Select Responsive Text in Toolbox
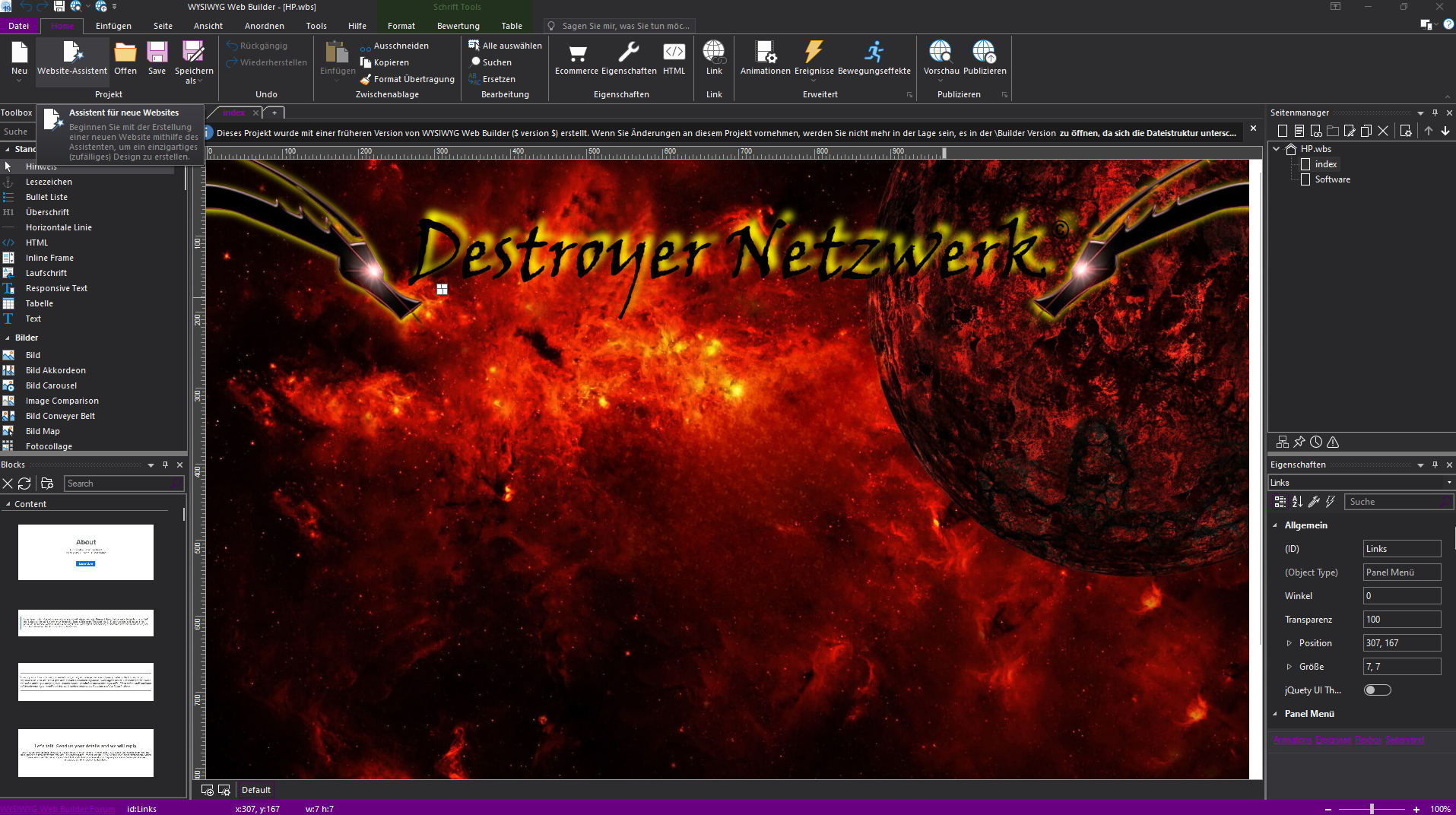1456x815 pixels. [x=56, y=288]
